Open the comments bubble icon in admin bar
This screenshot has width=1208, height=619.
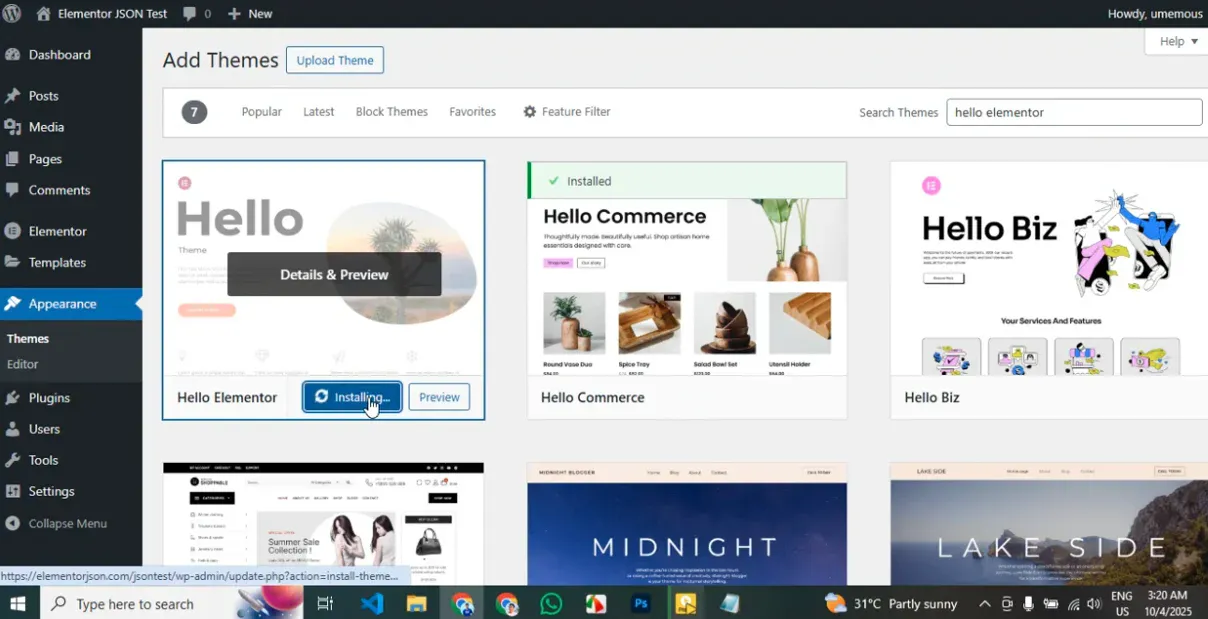pos(190,14)
